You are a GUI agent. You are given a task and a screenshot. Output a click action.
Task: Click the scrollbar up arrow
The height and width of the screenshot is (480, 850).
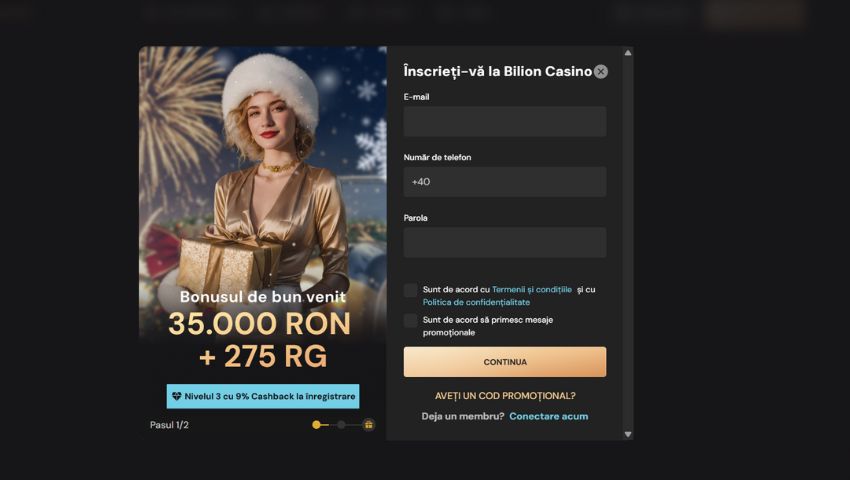(x=628, y=53)
